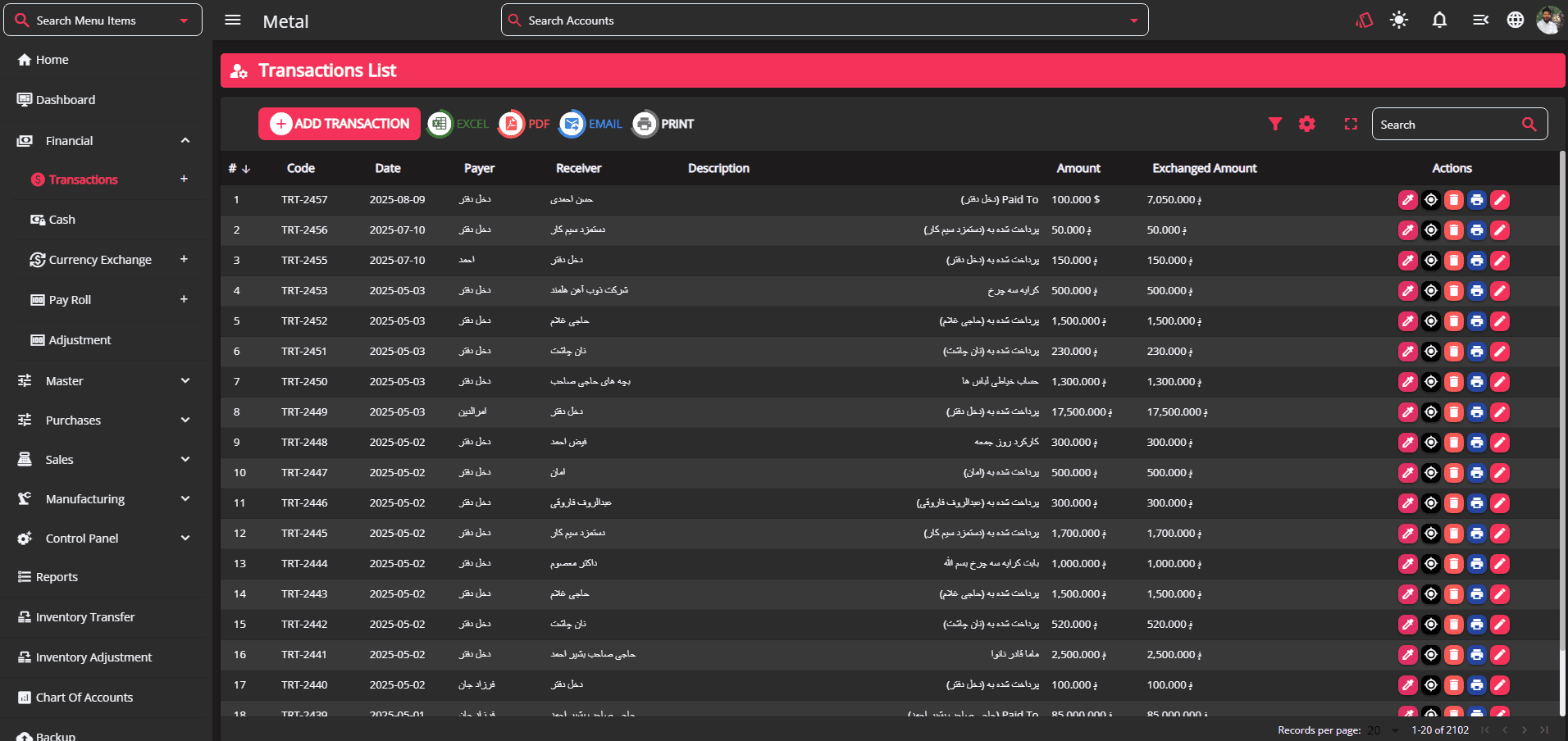This screenshot has width=1568, height=741.
Task: Delete transaction TRT-2456 with the trash icon
Action: tap(1455, 230)
